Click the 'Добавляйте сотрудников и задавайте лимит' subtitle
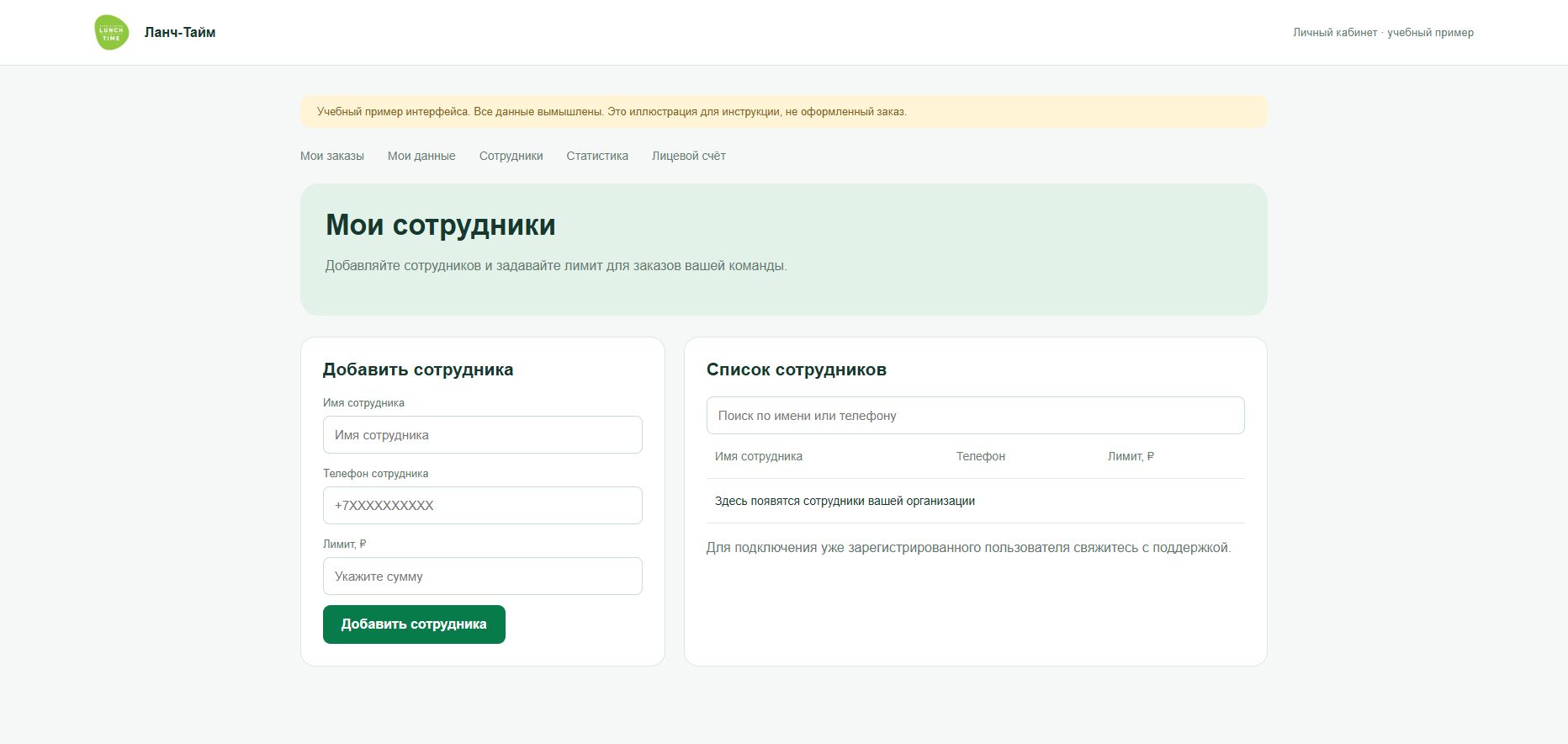Viewport: 1568px width, 744px height. point(556,266)
